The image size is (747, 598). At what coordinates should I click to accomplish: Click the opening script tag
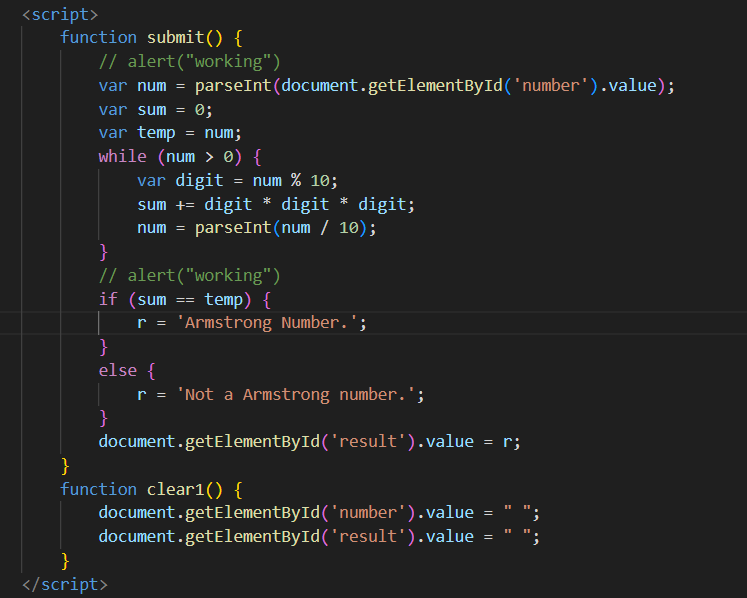60,14
